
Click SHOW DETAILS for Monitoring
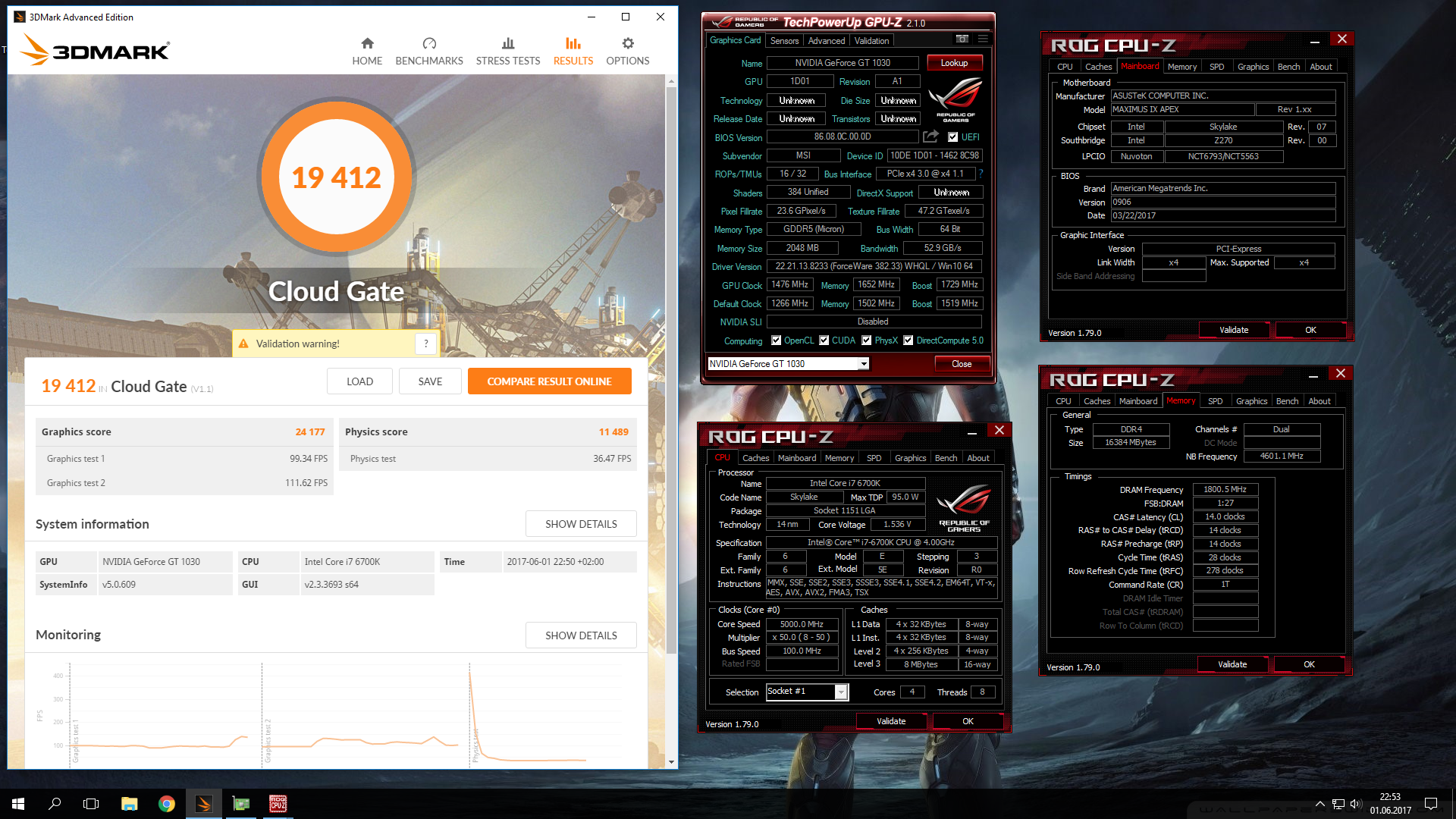(x=581, y=635)
